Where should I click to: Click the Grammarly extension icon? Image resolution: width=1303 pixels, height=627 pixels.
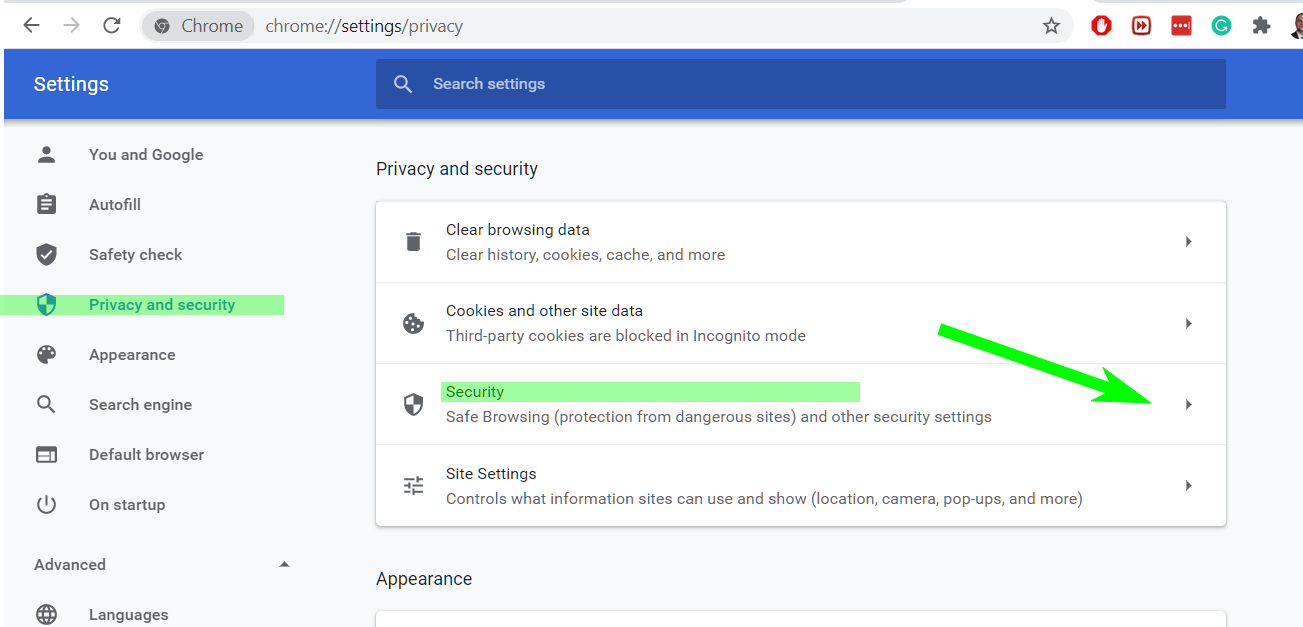coord(1221,26)
